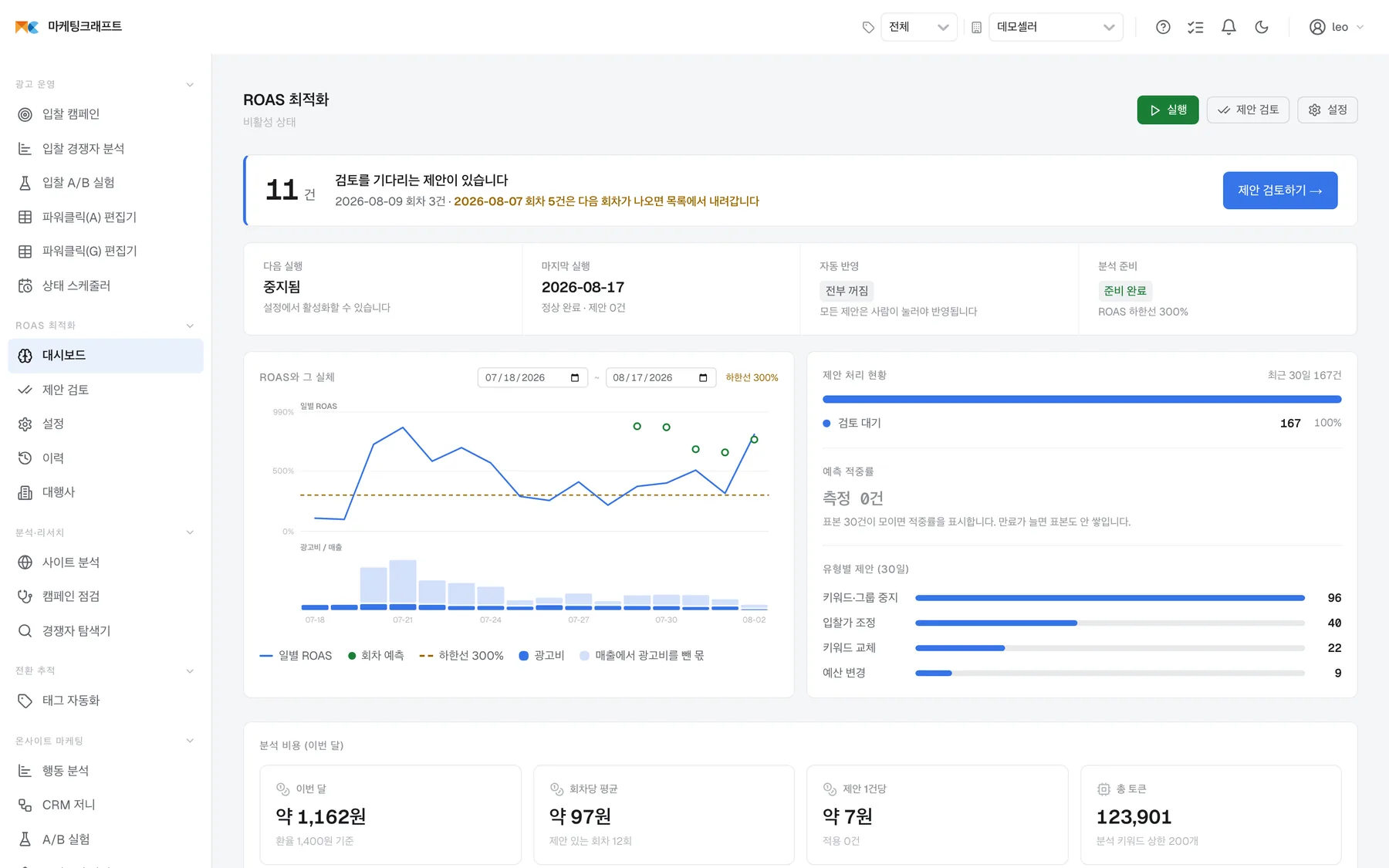The width and height of the screenshot is (1389, 868).
Task: Toggle the 회차 예측 legend item
Action: [376, 656]
